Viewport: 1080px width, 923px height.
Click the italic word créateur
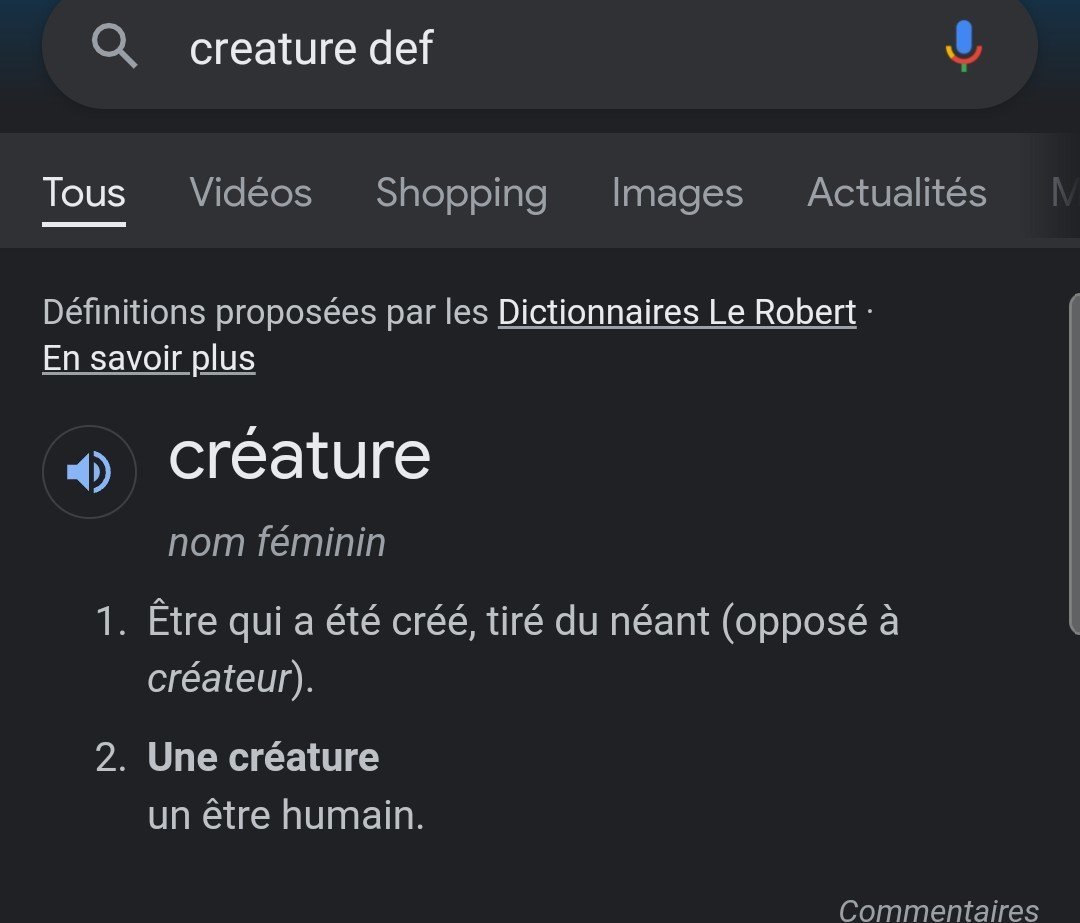219,678
